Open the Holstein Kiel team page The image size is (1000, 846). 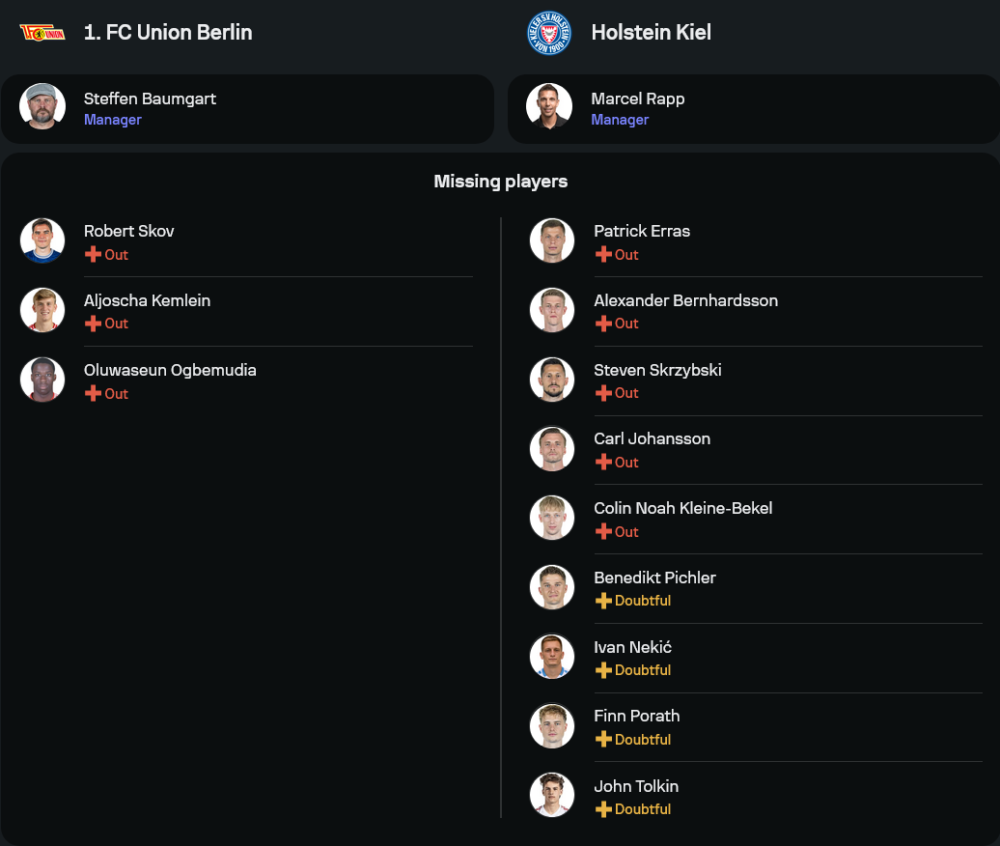pyautogui.click(x=651, y=32)
